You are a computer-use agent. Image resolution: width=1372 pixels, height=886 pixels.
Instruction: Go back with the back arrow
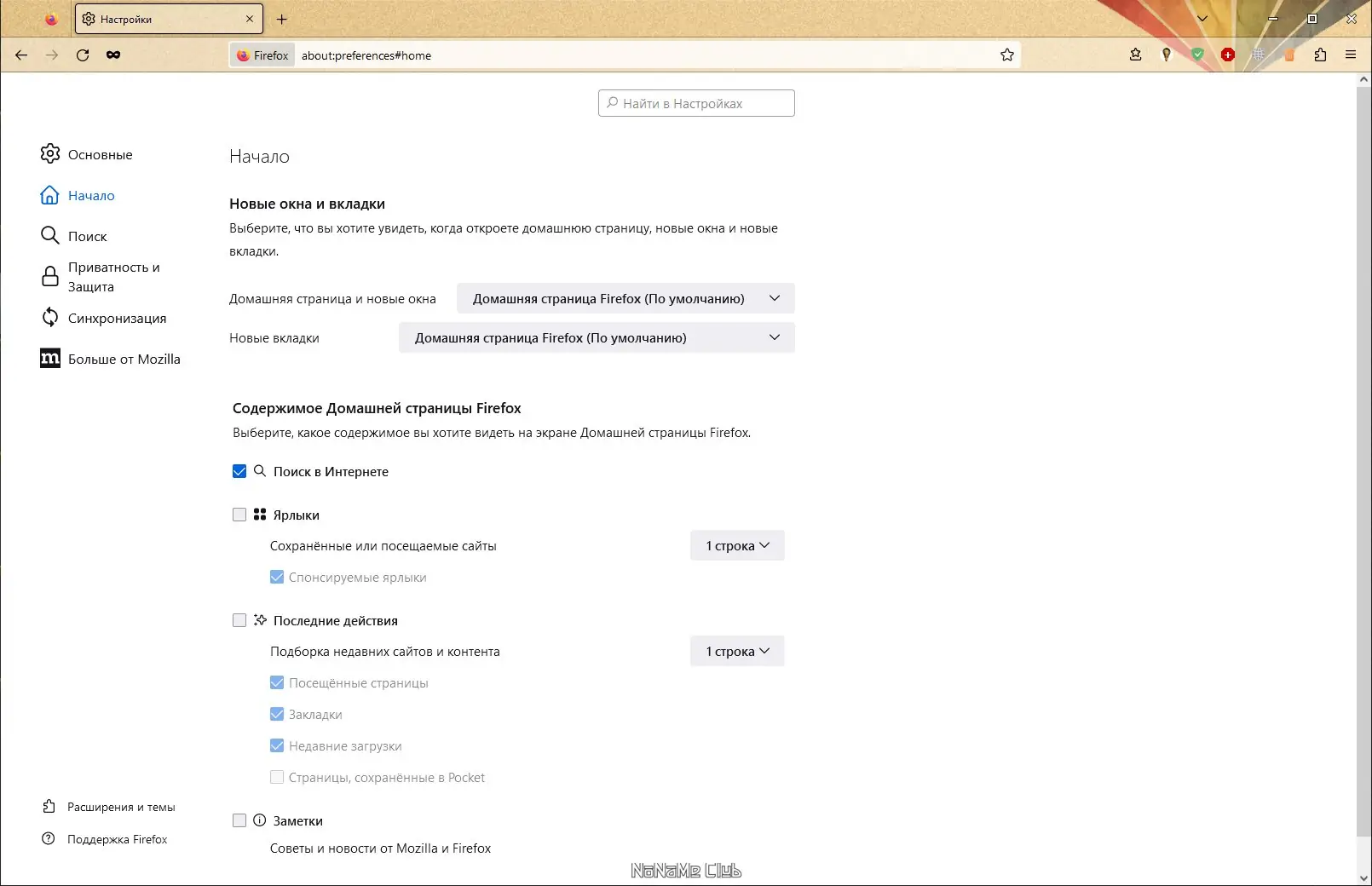pyautogui.click(x=21, y=55)
